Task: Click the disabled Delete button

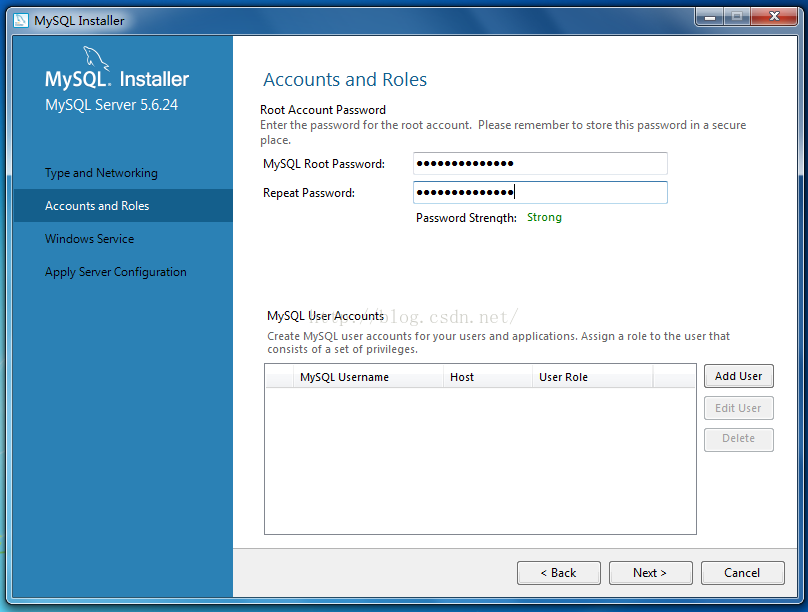Action: pos(738,439)
